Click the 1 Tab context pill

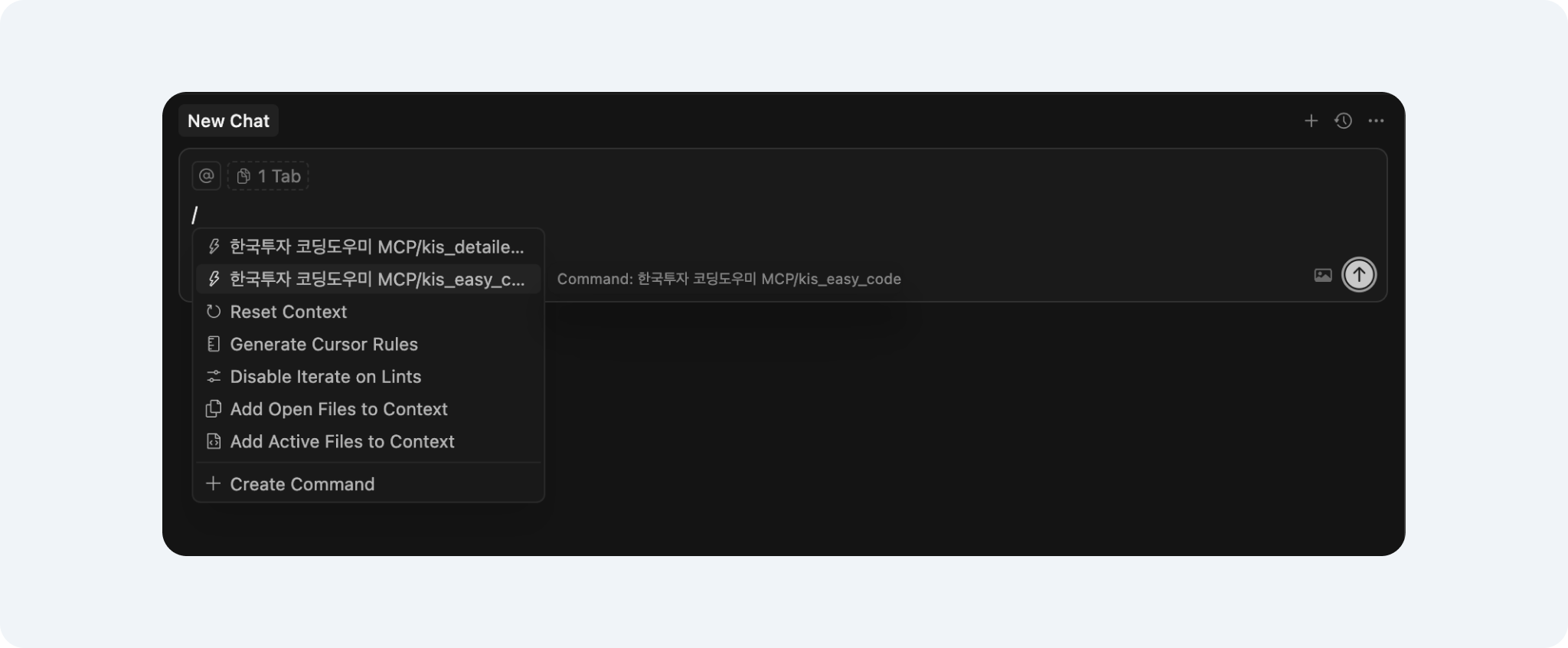coord(268,176)
